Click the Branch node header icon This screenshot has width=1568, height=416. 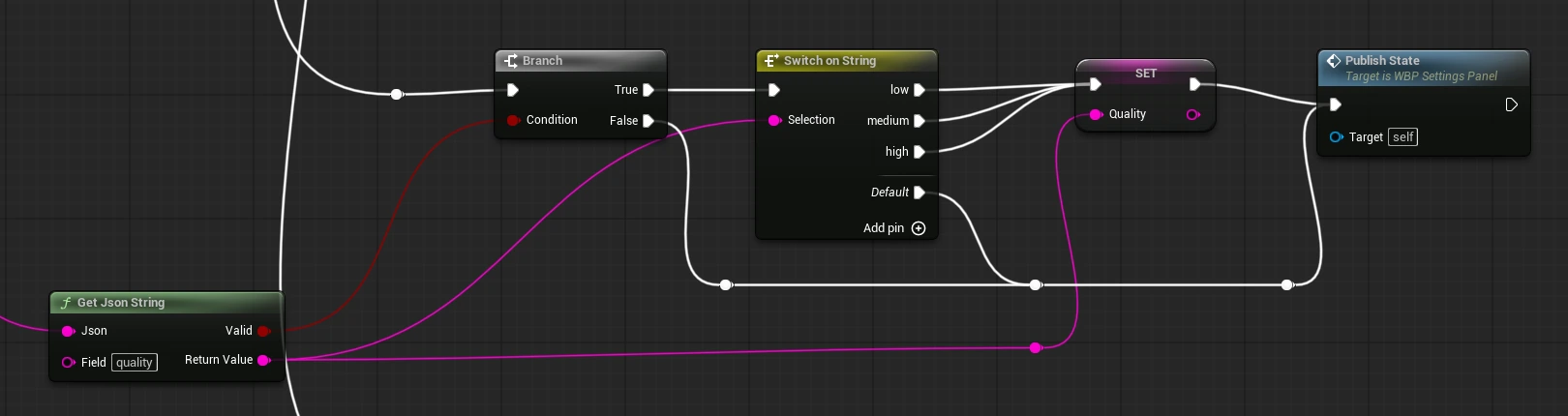coord(511,61)
